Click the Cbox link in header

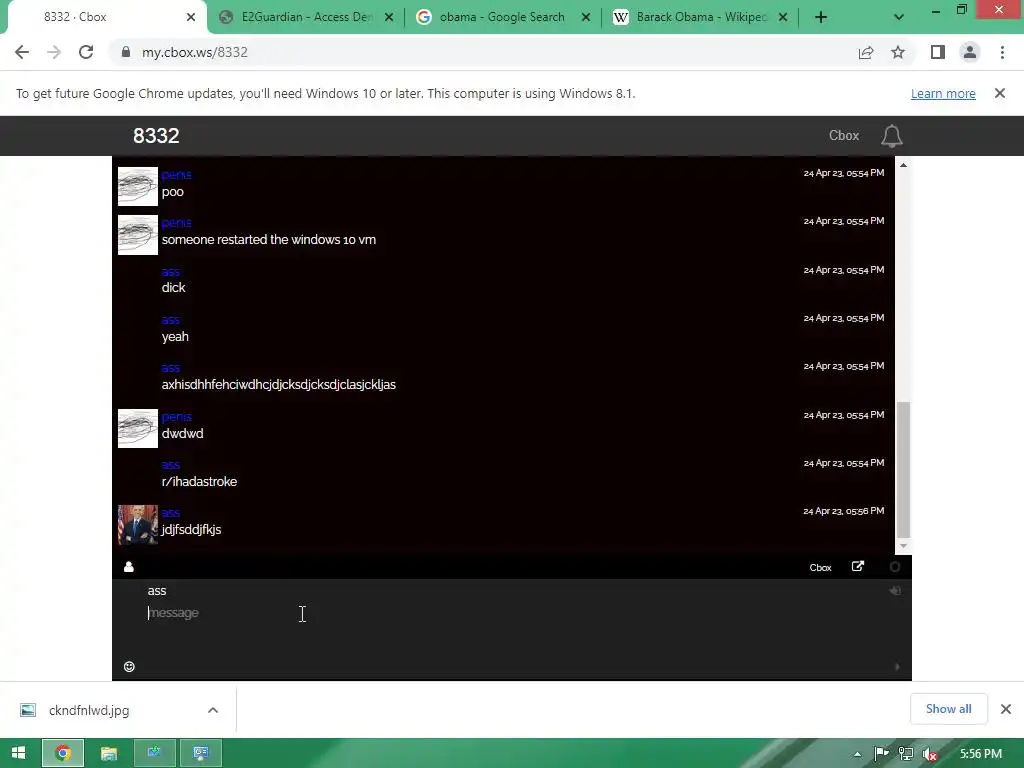click(844, 135)
